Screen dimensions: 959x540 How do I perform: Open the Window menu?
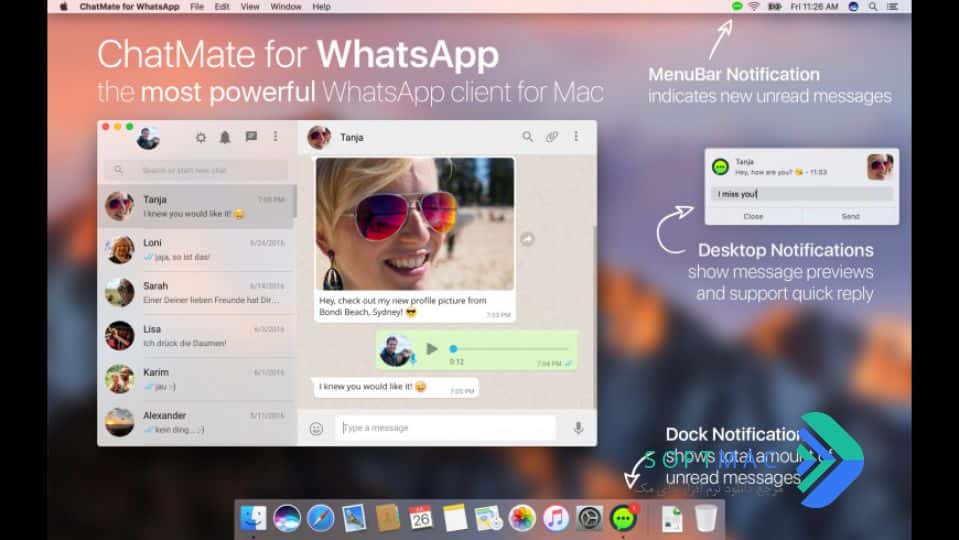pyautogui.click(x=286, y=7)
